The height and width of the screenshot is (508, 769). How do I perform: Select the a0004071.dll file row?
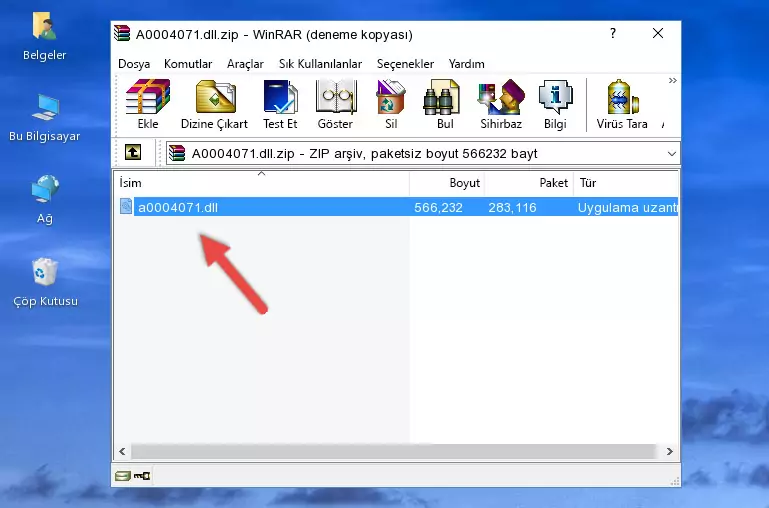[x=397, y=207]
